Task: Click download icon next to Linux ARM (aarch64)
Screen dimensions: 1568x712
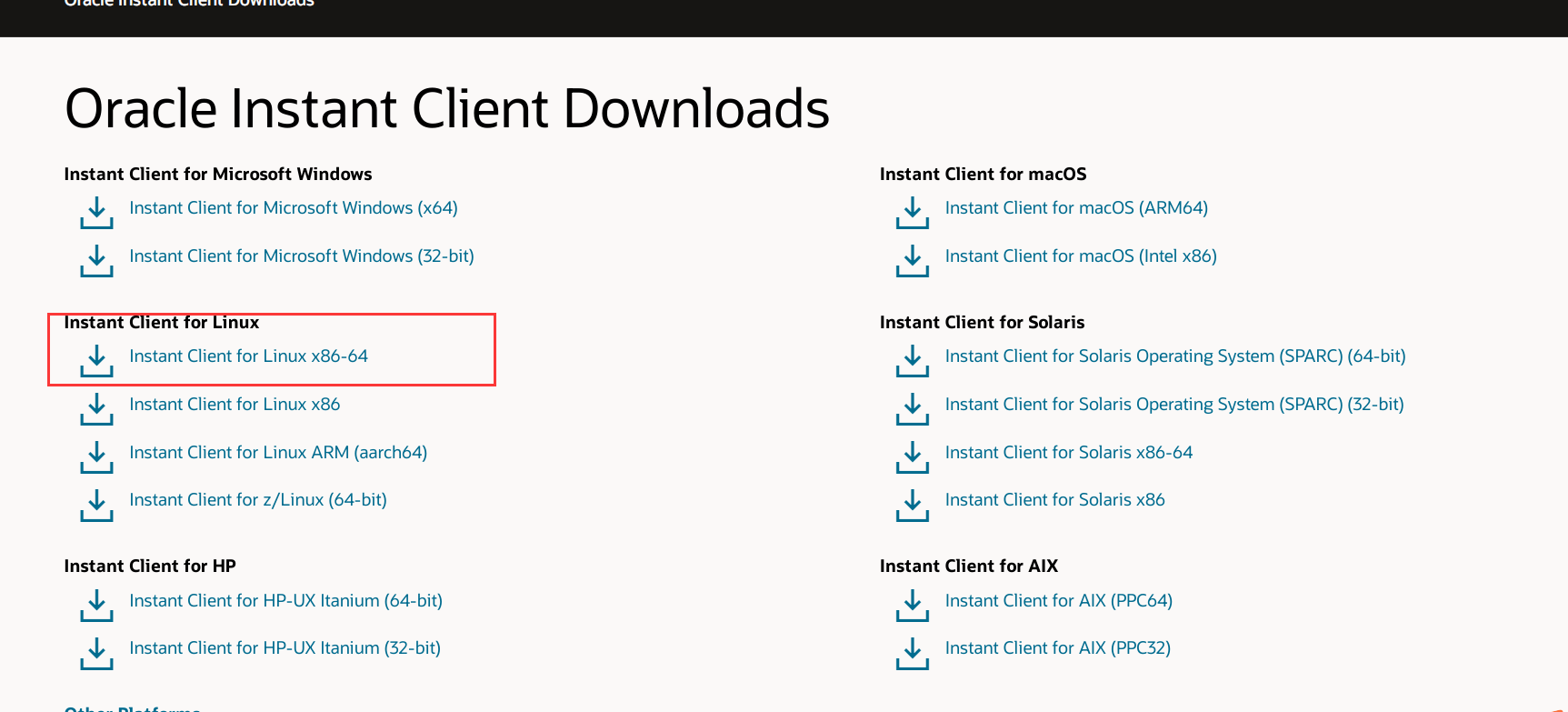Action: point(96,457)
